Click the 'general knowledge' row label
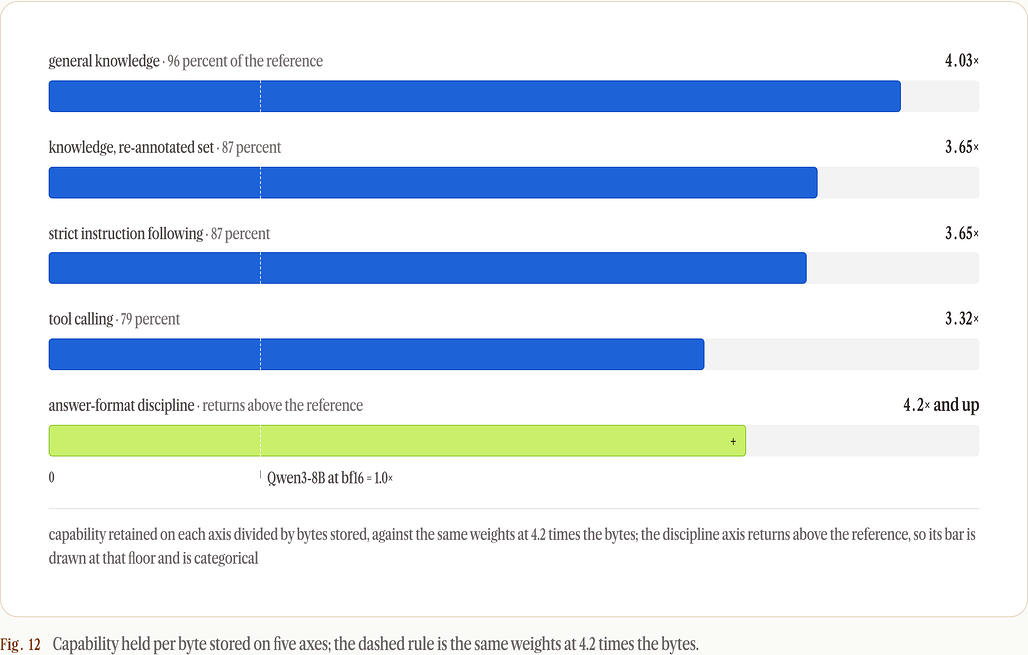Viewport: 1028px width, 655px height. point(104,61)
